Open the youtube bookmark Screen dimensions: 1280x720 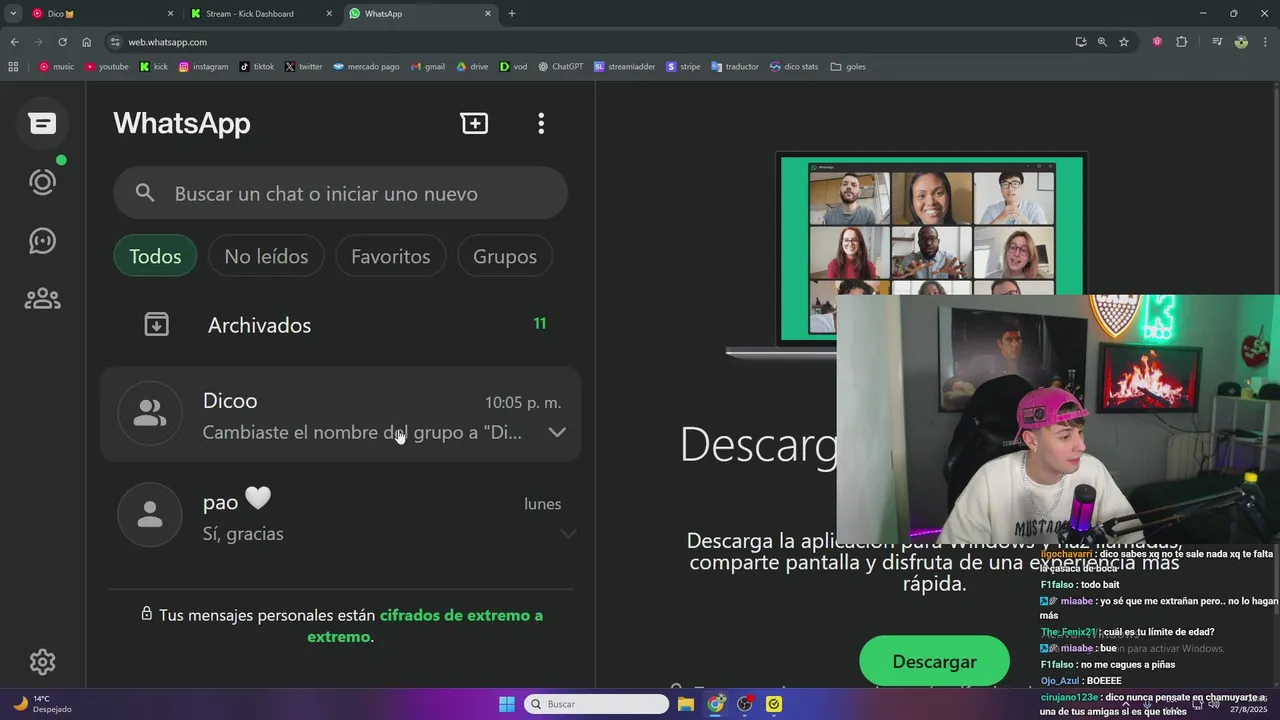(x=107, y=67)
